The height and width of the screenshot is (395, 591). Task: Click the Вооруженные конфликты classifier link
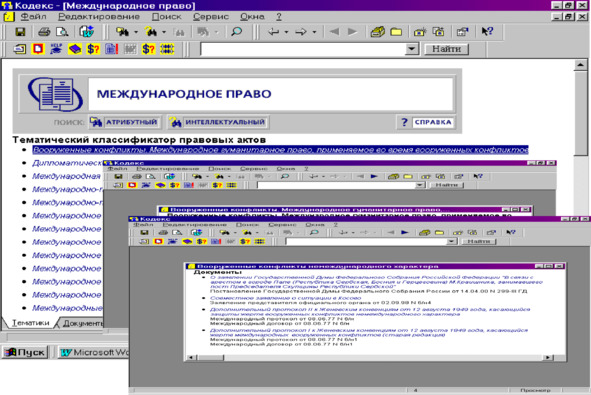pyautogui.click(x=280, y=150)
